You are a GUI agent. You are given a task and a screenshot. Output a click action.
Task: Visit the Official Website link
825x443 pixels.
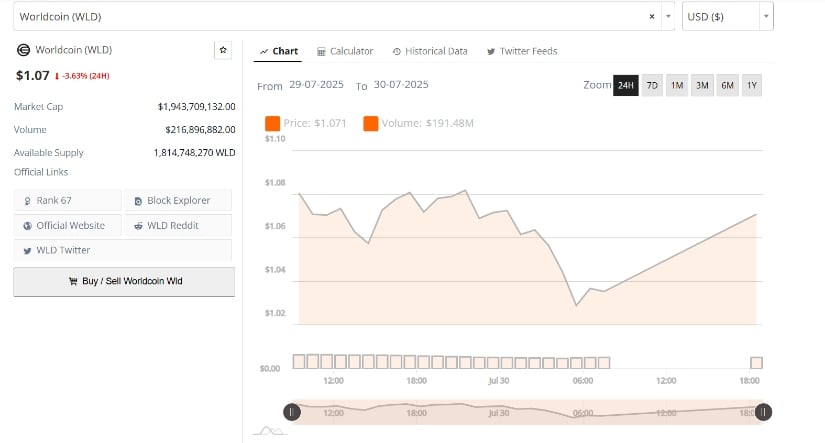point(67,225)
